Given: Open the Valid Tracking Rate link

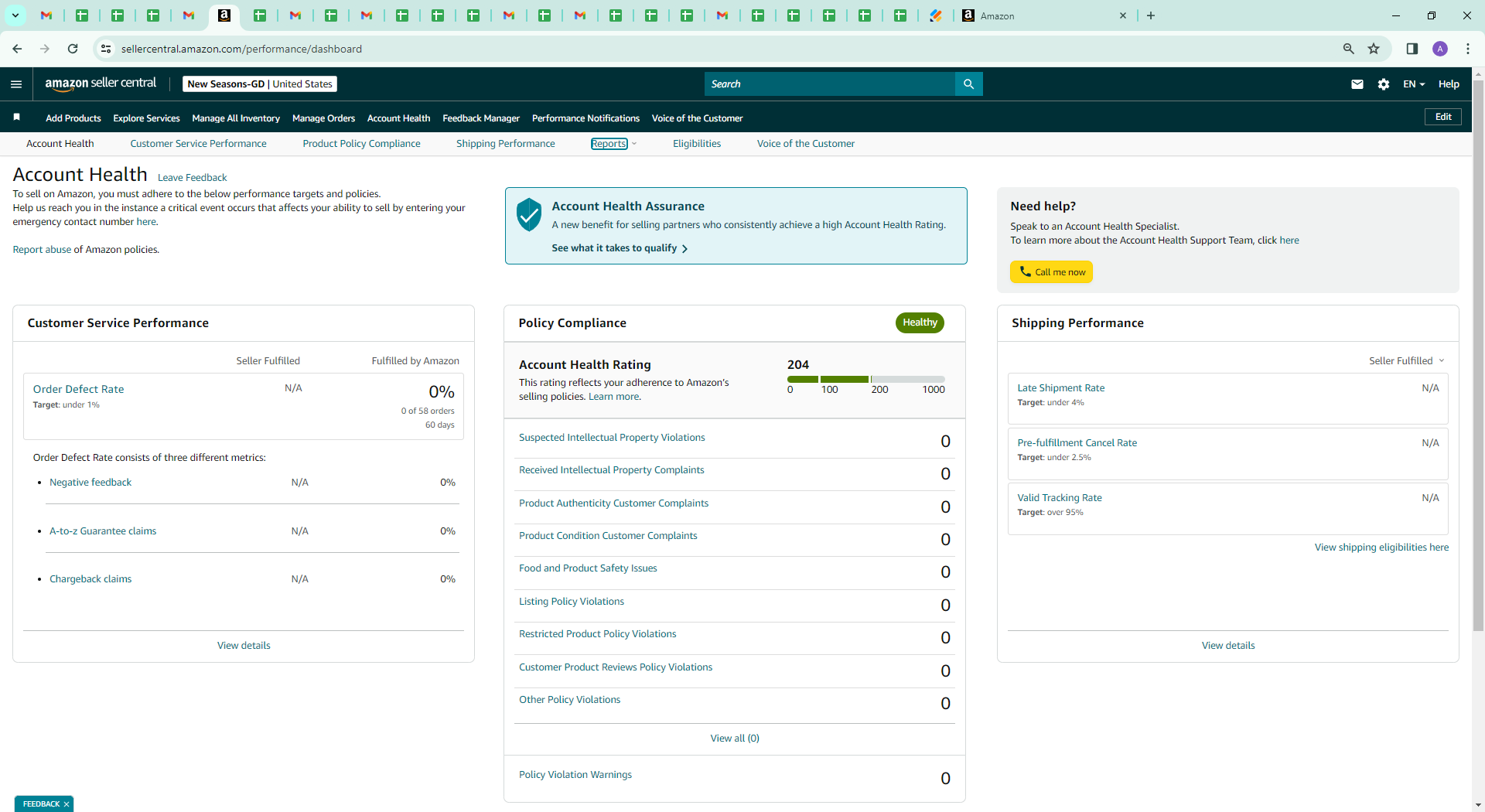Looking at the screenshot, I should (1060, 498).
